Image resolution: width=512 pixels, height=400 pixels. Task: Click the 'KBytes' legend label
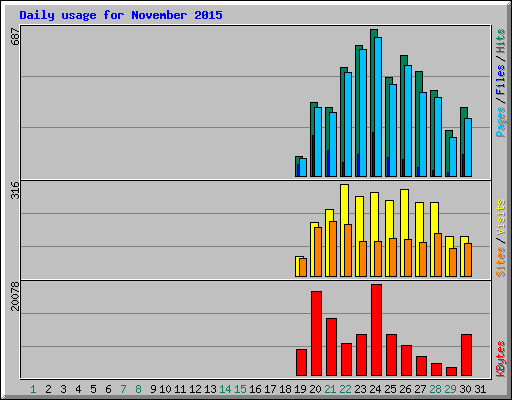pyautogui.click(x=501, y=359)
